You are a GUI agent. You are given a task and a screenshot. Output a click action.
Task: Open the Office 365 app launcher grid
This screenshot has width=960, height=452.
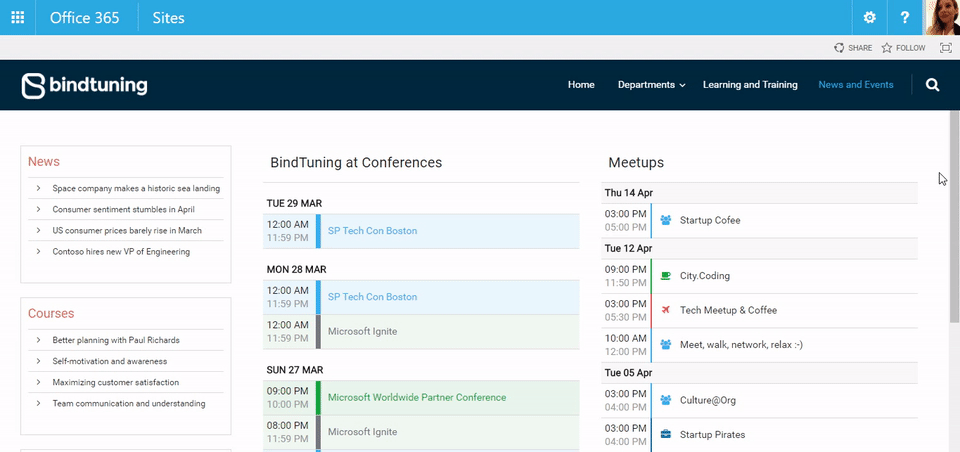click(18, 18)
